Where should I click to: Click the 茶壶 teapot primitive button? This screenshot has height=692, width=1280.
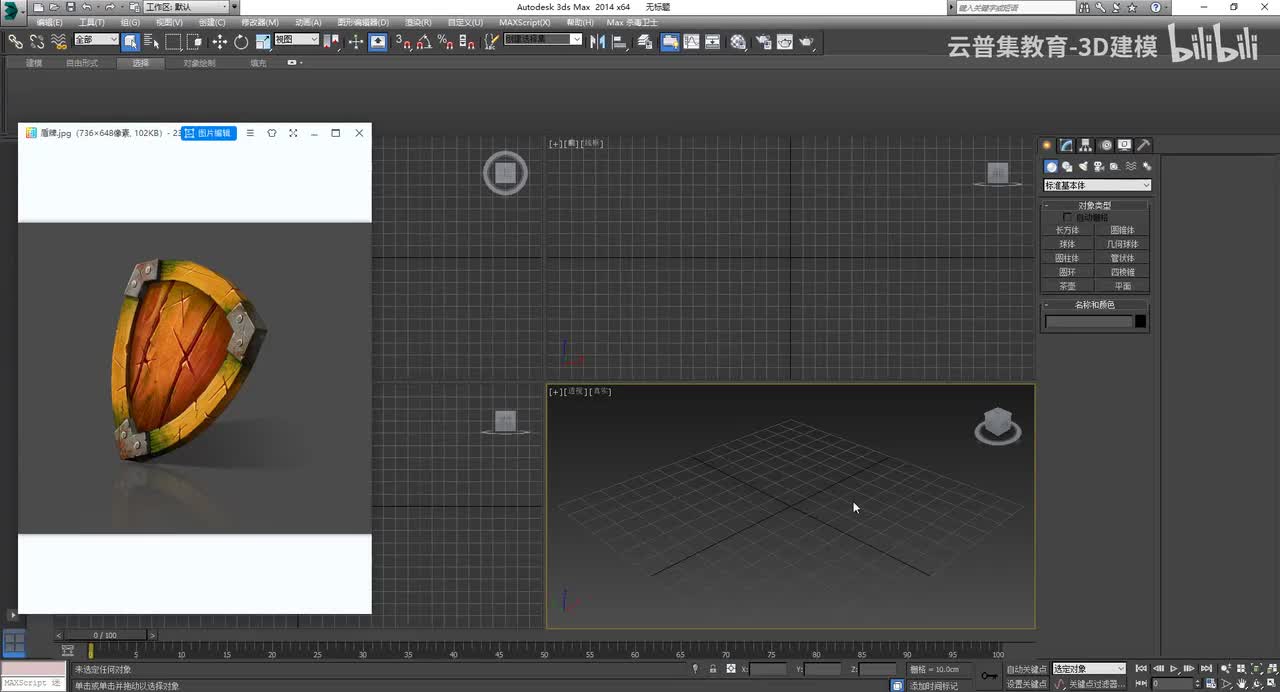pyautogui.click(x=1067, y=286)
